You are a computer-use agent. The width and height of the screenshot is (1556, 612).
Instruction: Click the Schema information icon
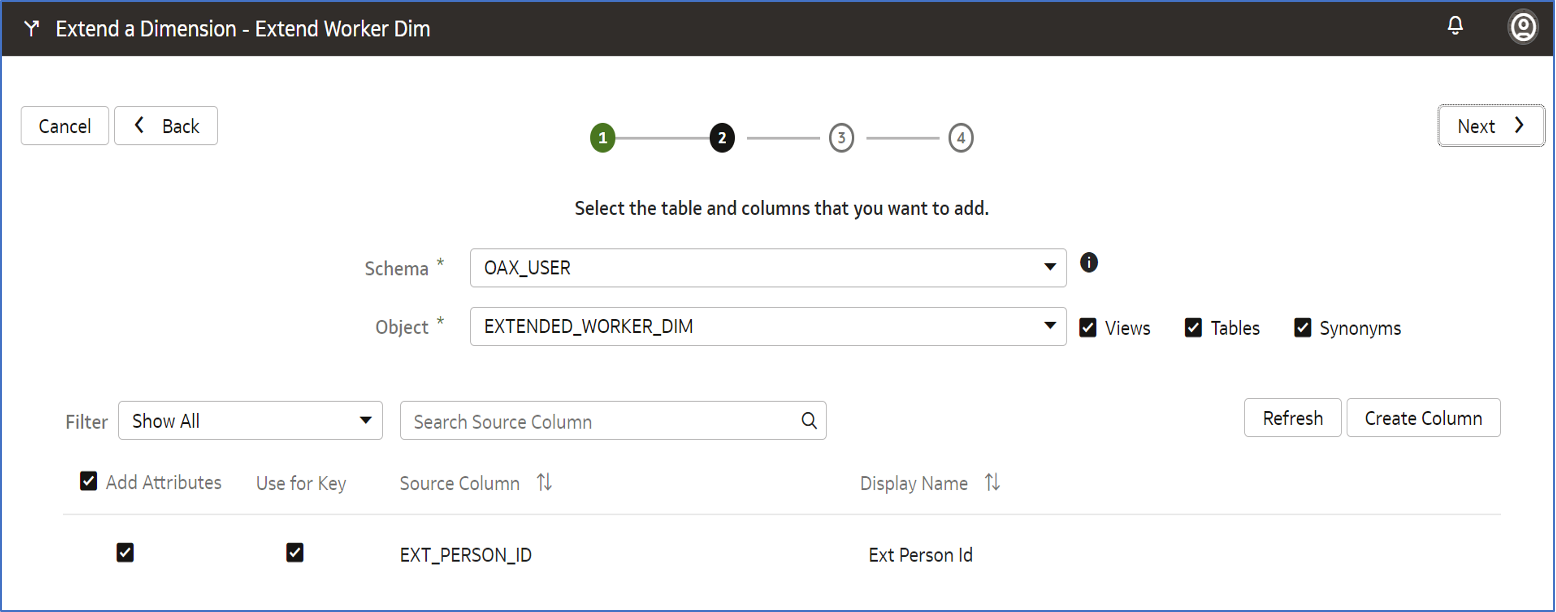(x=1089, y=263)
